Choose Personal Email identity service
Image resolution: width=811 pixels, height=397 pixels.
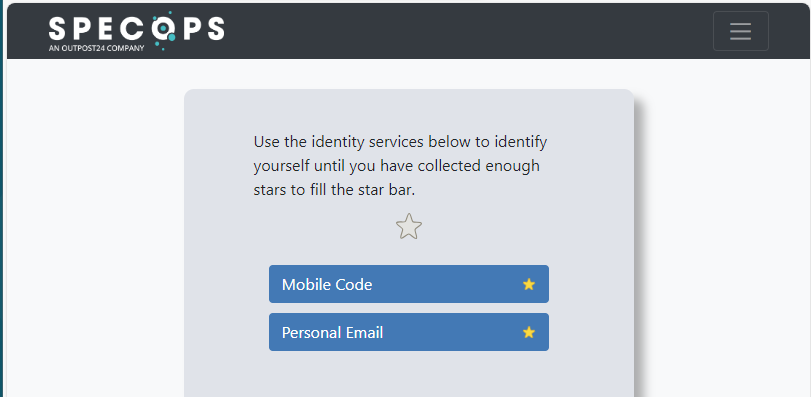coord(409,332)
